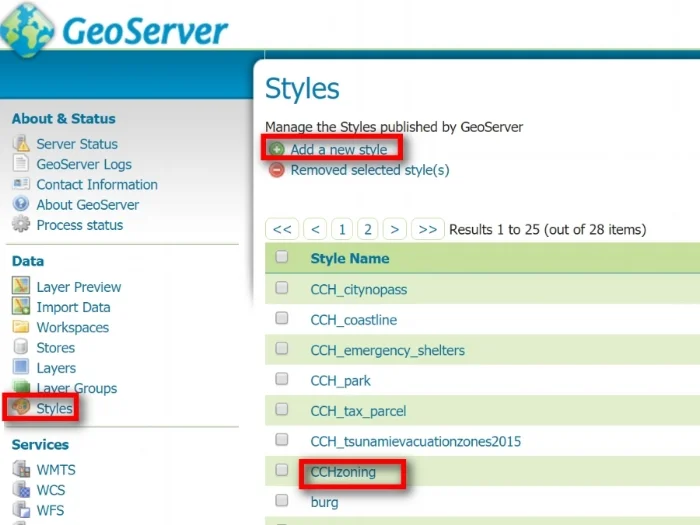
Task: Go to previous results page
Action: (x=315, y=229)
